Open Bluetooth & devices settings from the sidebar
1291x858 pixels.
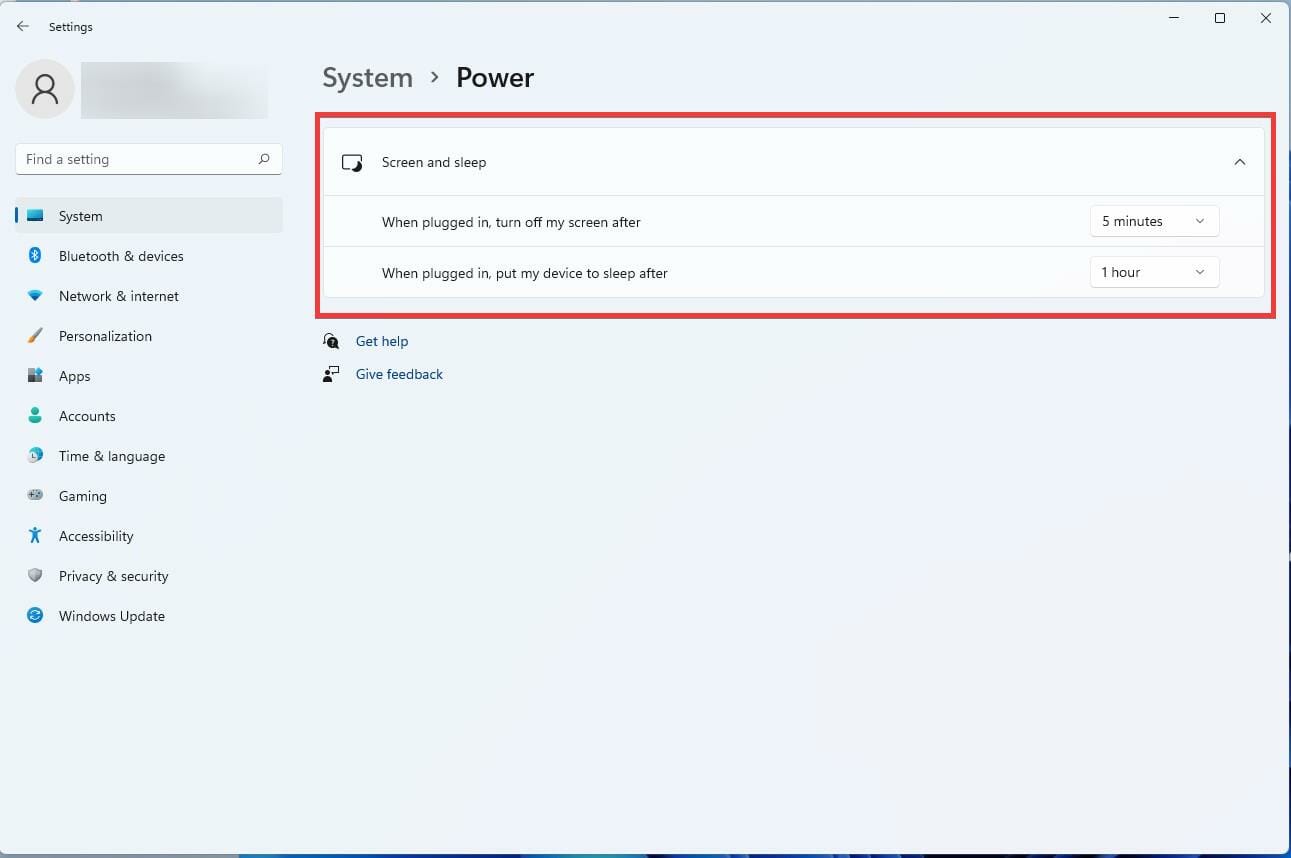click(120, 256)
